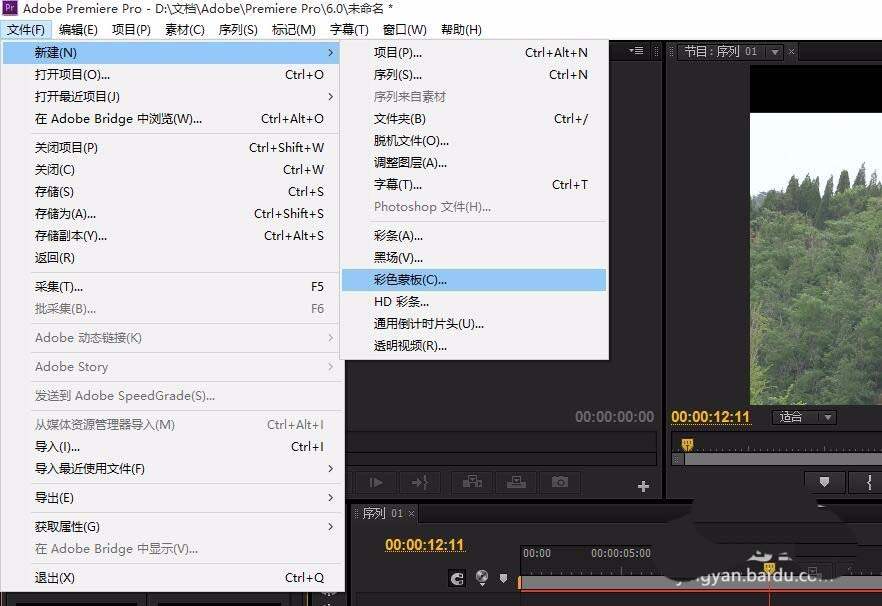
Task: Open the 素材(C) menu
Action: tap(184, 30)
